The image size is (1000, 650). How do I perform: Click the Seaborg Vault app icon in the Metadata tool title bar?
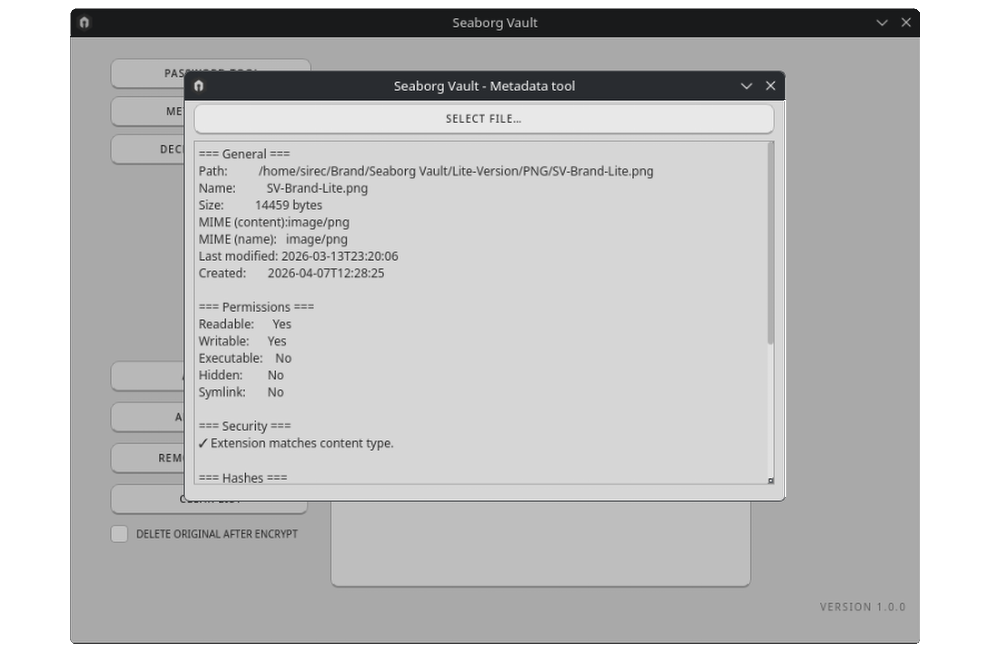198,86
